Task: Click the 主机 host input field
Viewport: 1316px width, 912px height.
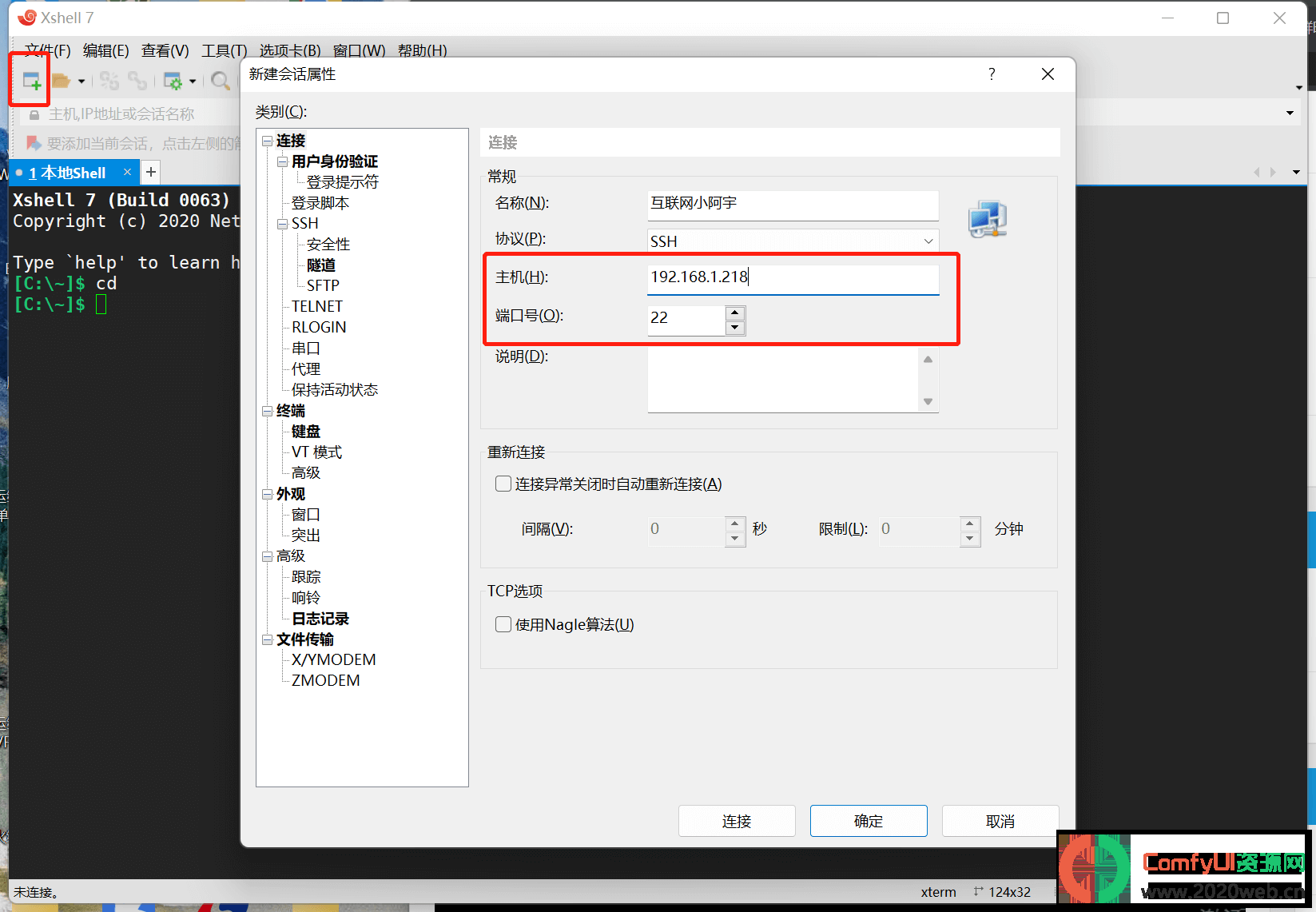Action: click(x=793, y=278)
